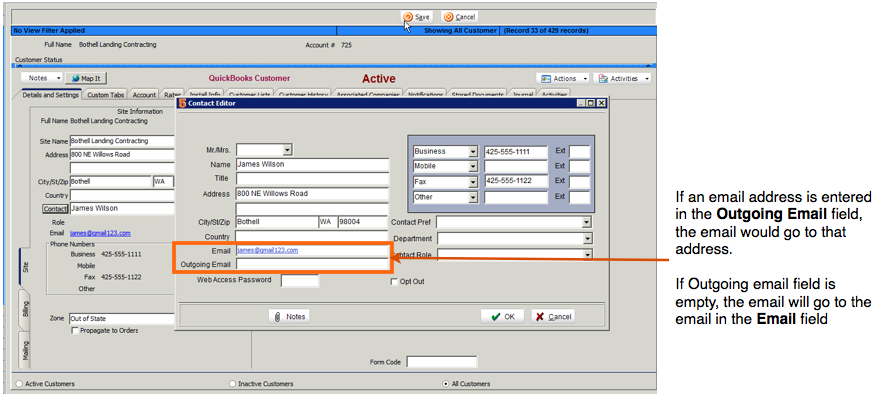Viewport: 895px width, 399px height.
Task: Click the site Address field 800 NE Willows Road
Action: click(122, 155)
